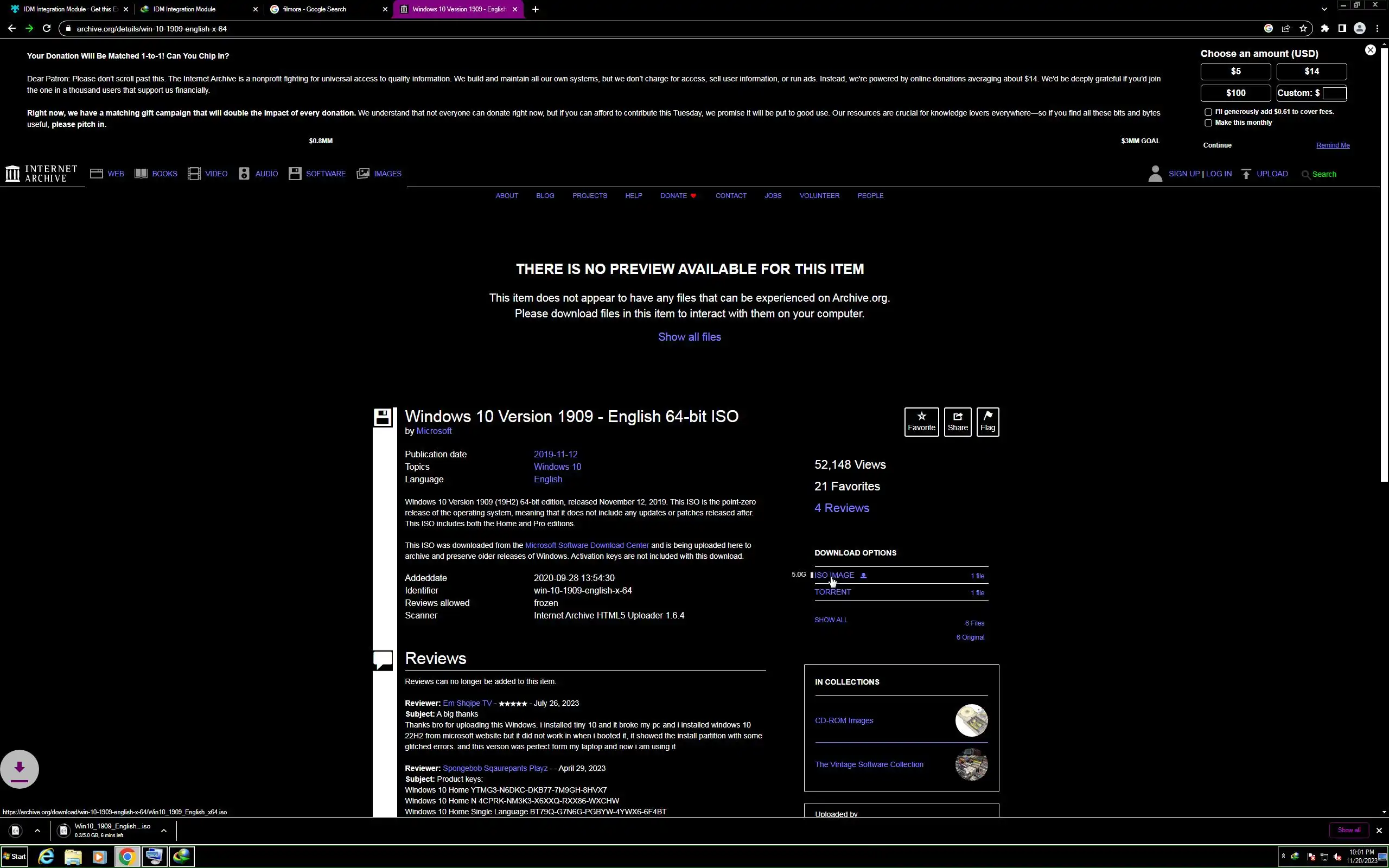Open the Chrome tab search dropdown arrow

1324,9
